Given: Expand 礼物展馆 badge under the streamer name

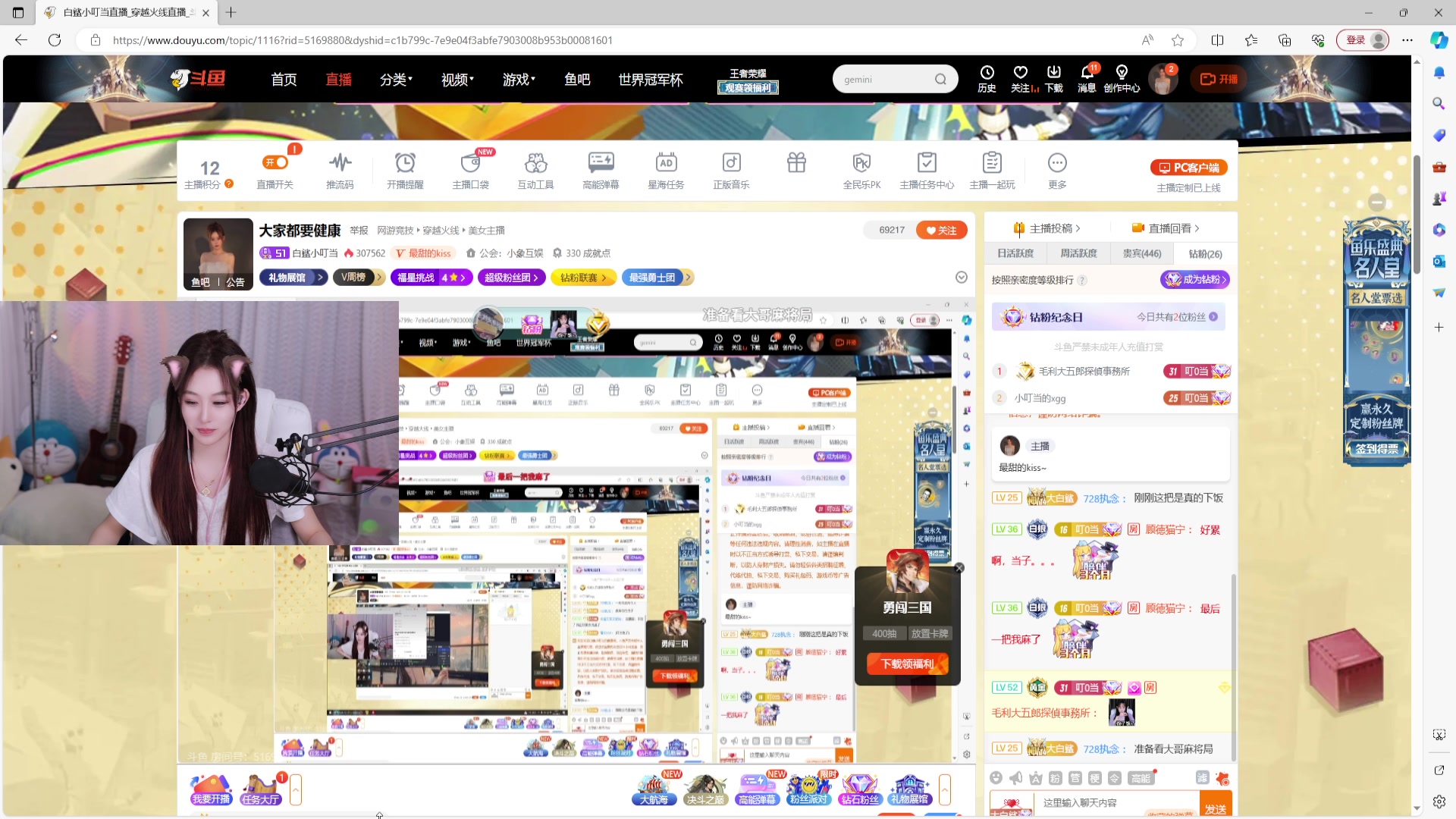Looking at the screenshot, I should (x=293, y=278).
